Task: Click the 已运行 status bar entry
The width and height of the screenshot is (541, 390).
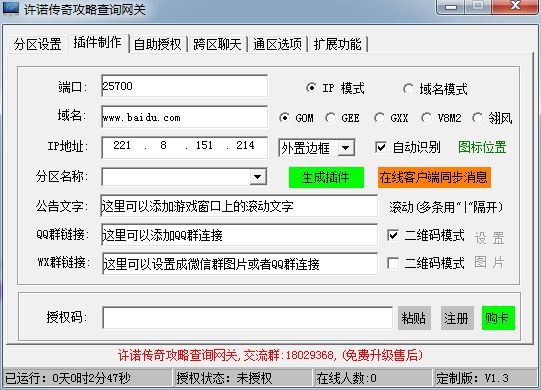Action: tap(88, 378)
